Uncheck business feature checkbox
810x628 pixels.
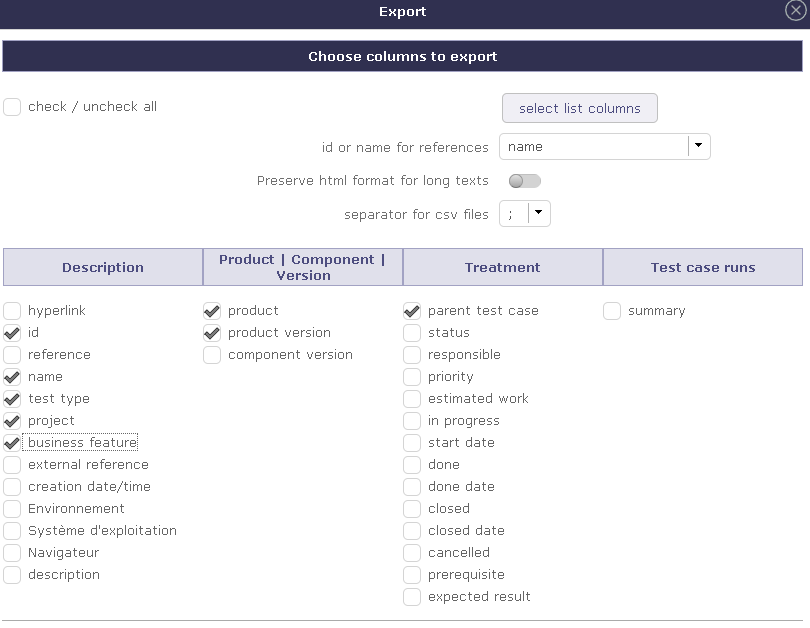pos(12,443)
